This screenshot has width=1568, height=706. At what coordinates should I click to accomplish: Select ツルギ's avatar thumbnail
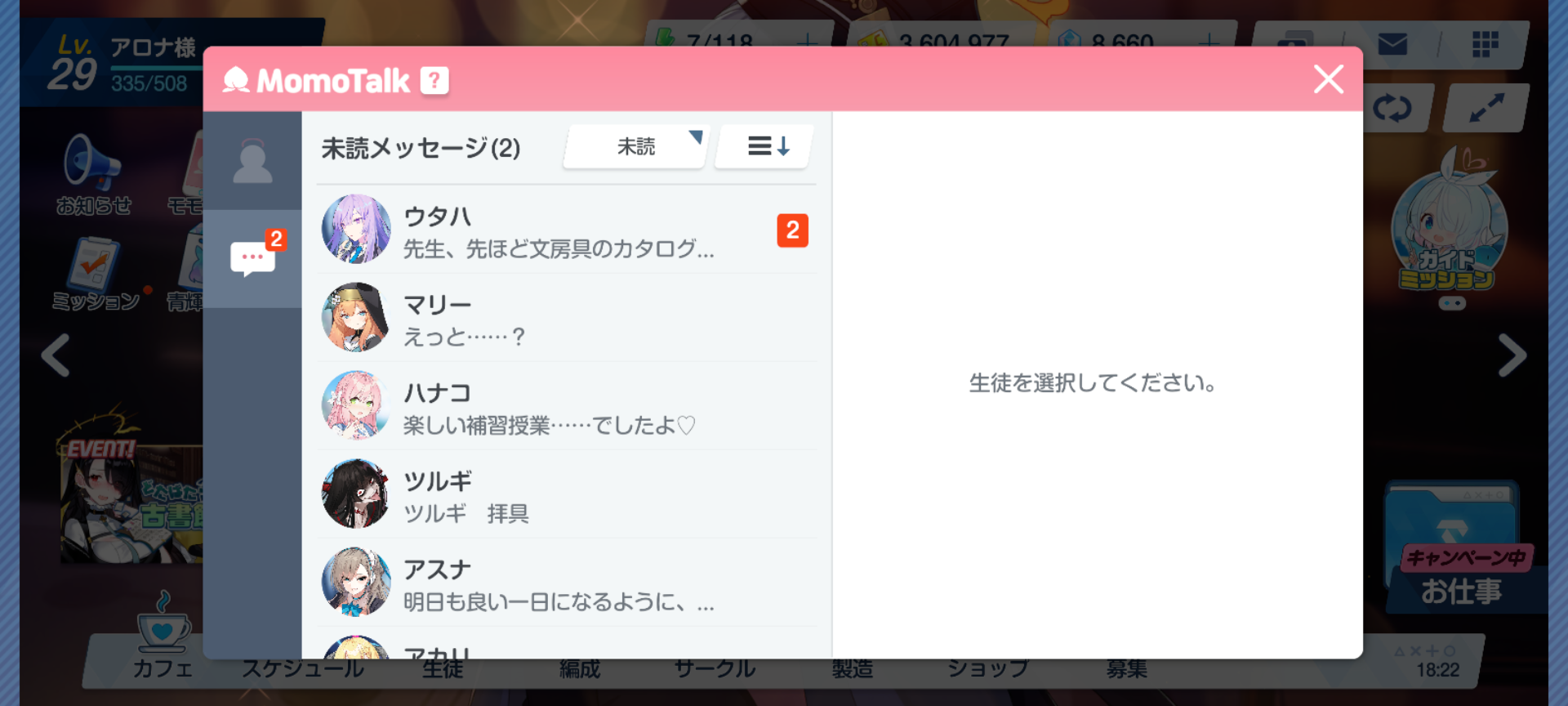pyautogui.click(x=356, y=494)
